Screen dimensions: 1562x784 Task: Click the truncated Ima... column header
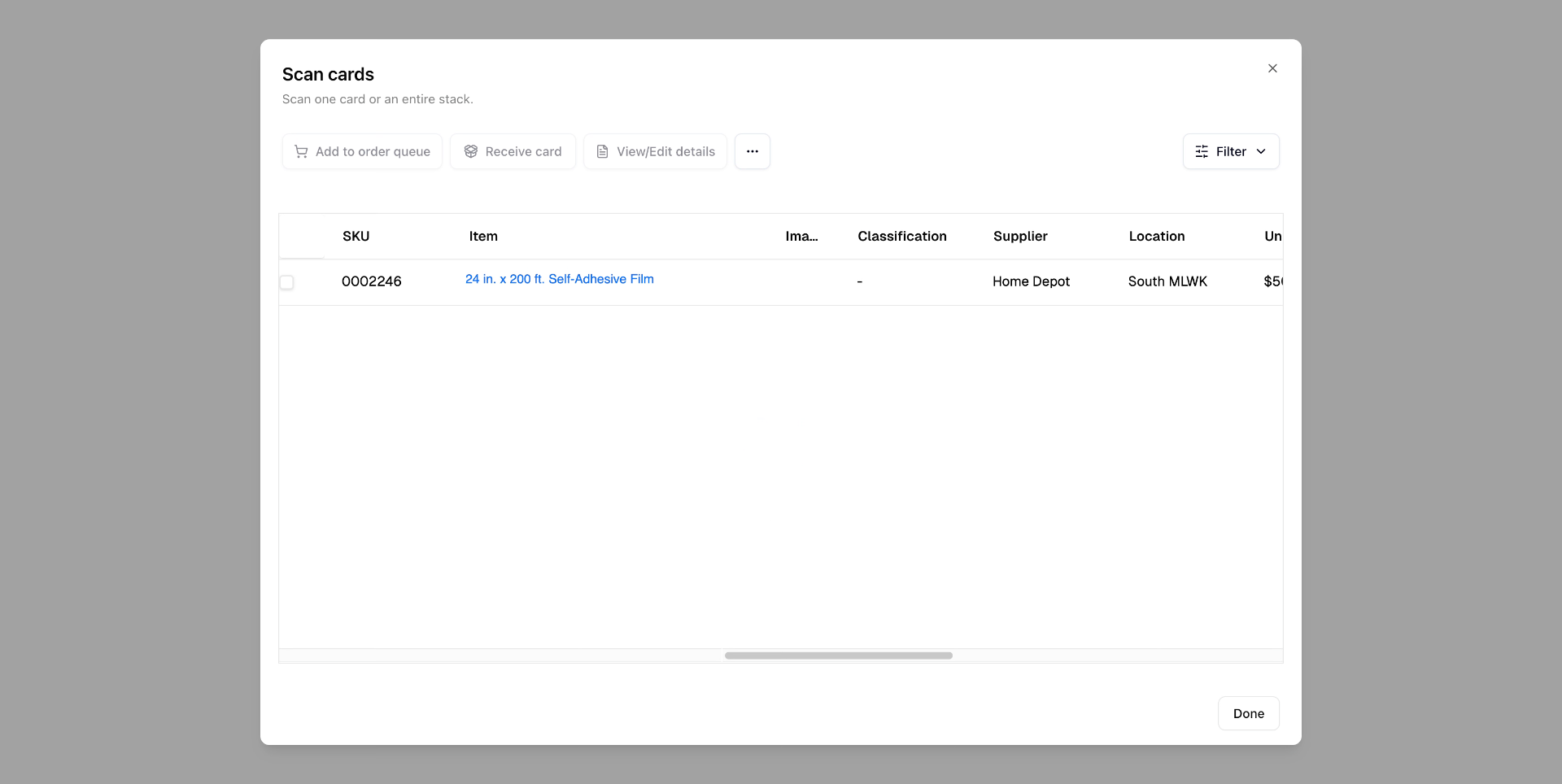click(801, 237)
